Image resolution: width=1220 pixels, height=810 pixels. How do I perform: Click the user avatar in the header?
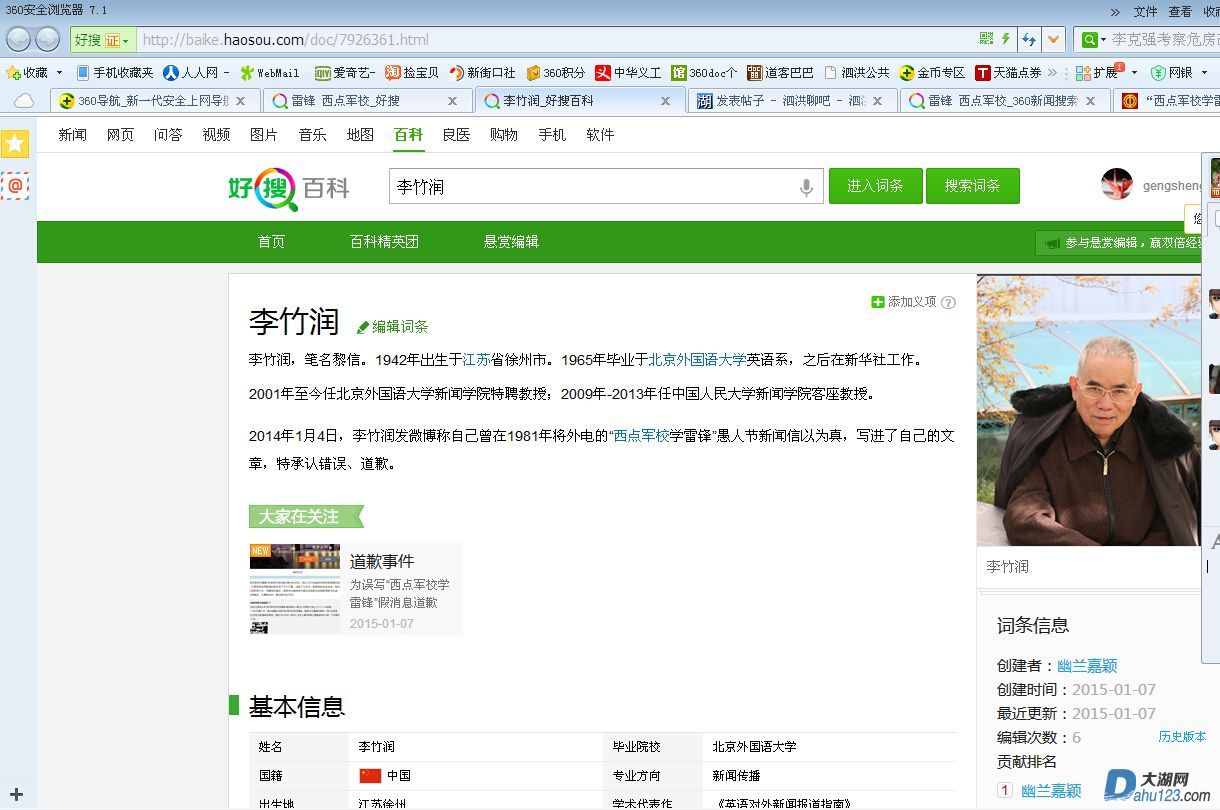pos(1116,185)
